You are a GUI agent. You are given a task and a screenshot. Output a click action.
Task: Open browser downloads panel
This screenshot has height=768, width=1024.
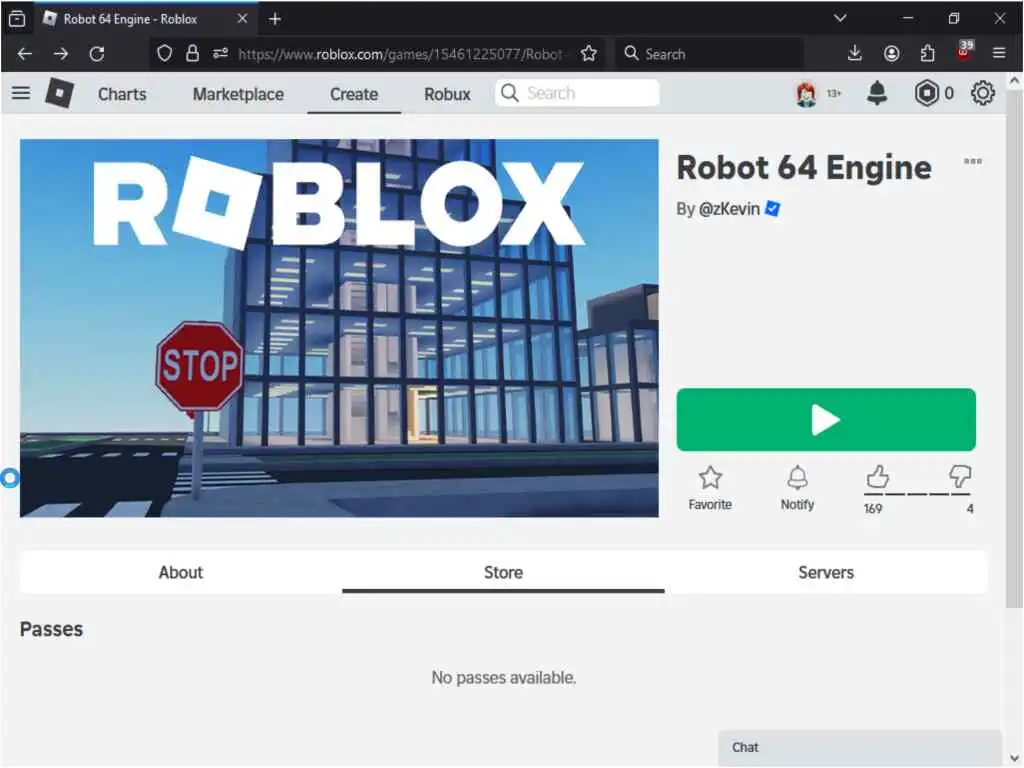pos(854,54)
